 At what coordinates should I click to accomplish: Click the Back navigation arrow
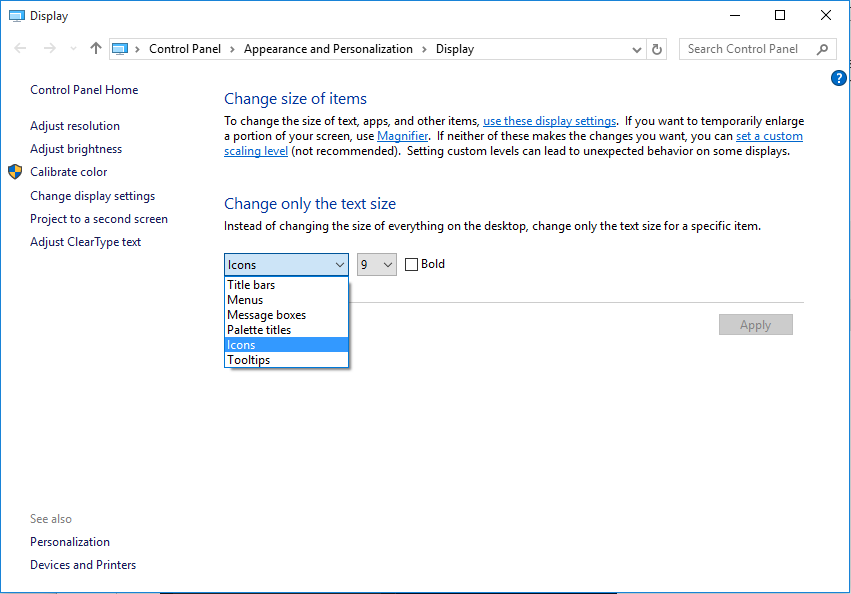(x=21, y=49)
